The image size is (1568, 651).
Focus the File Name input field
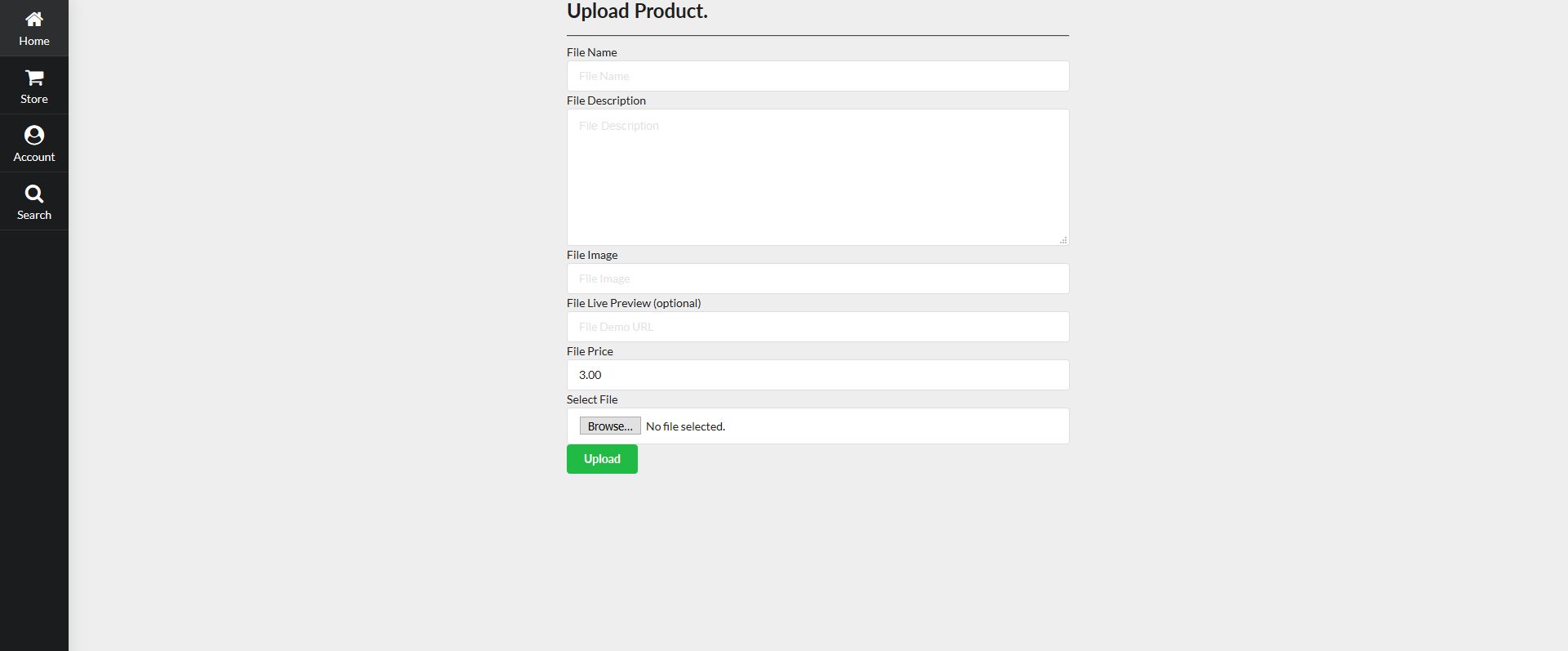coord(817,76)
